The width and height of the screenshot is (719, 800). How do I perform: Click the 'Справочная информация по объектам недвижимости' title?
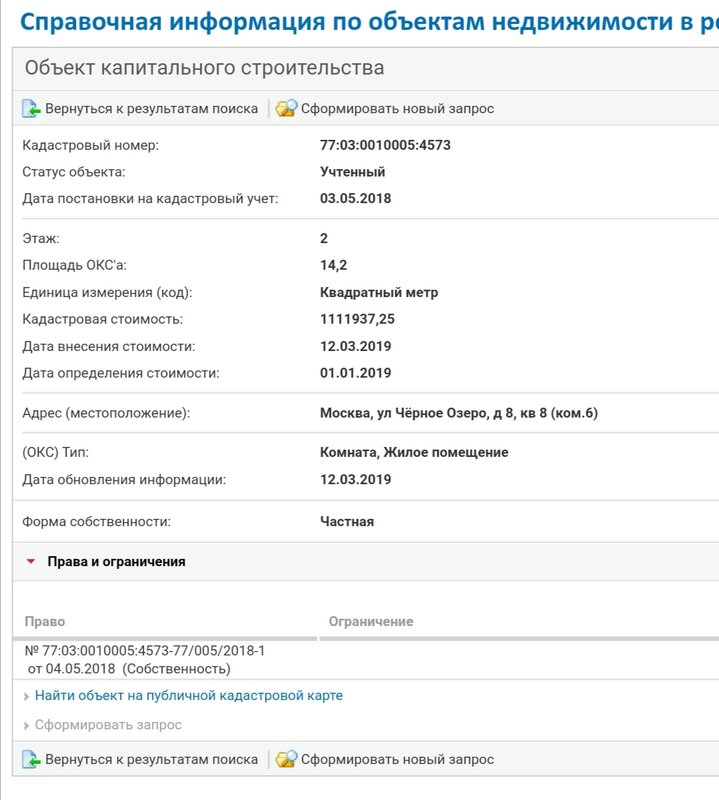pos(369,21)
